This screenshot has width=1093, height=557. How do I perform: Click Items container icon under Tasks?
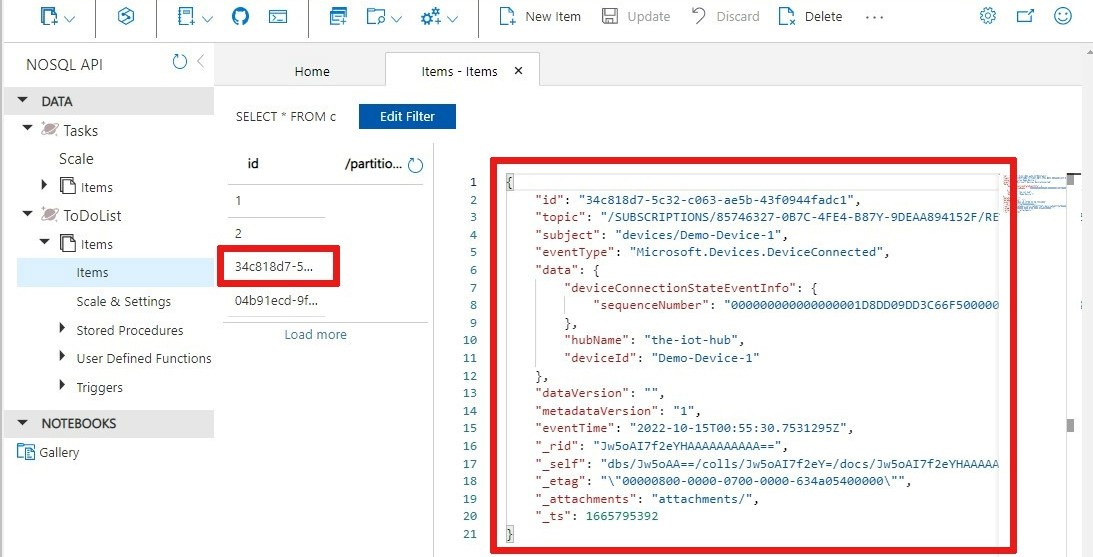tap(67, 185)
